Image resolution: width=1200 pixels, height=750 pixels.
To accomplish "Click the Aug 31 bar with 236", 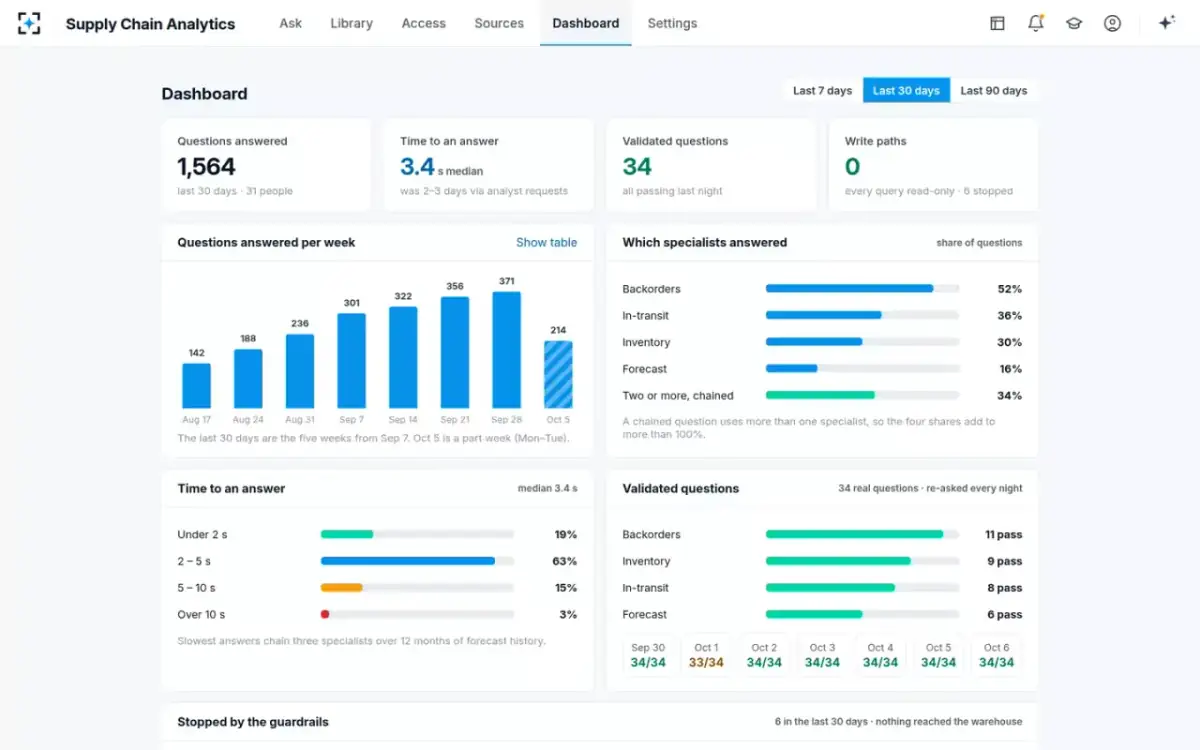I will pos(300,371).
